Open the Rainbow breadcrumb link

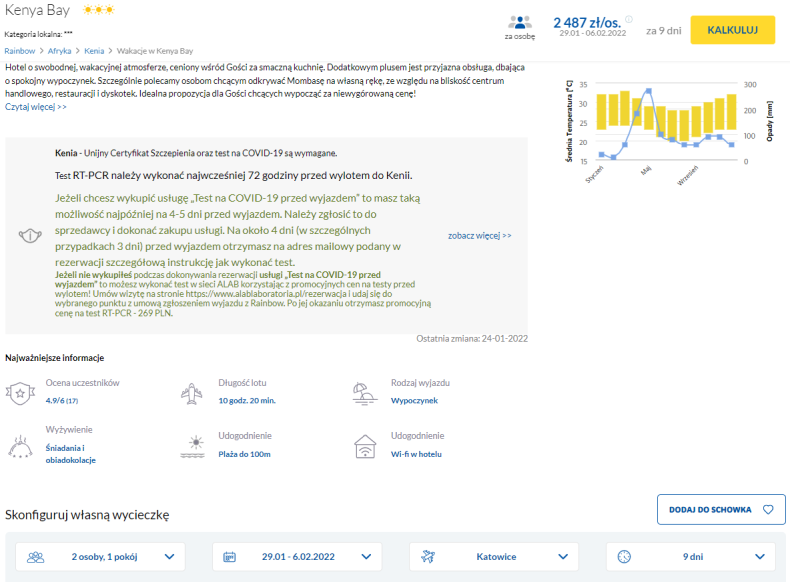[20, 51]
